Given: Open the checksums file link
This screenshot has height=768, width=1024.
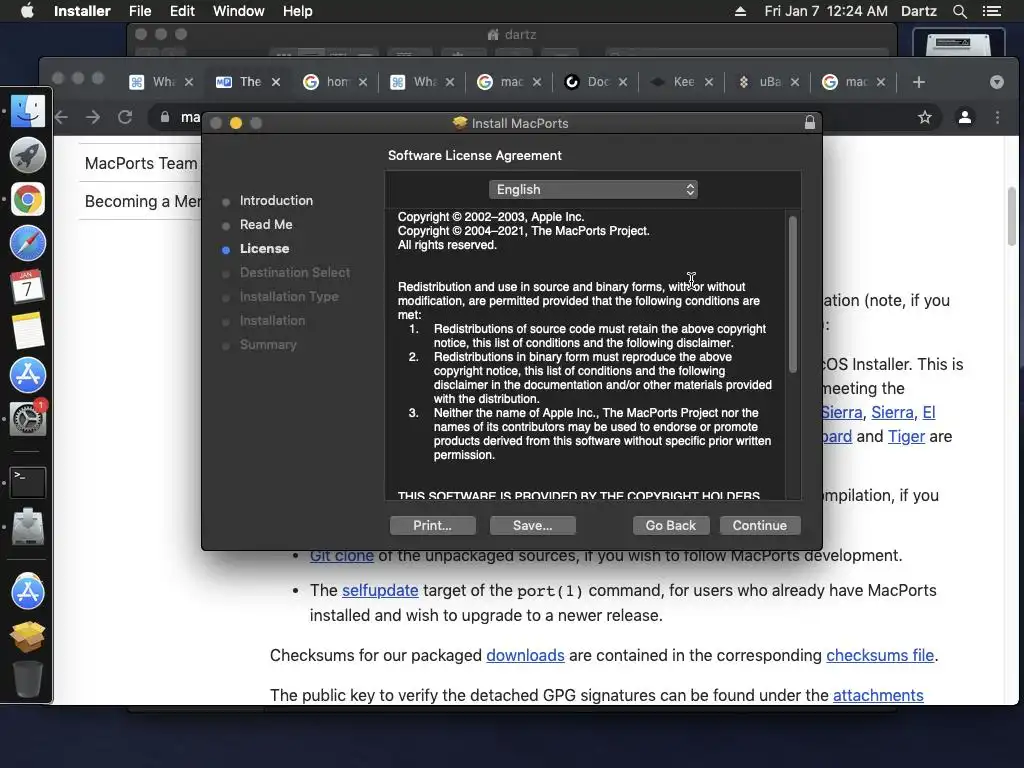Looking at the screenshot, I should pyautogui.click(x=880, y=655).
